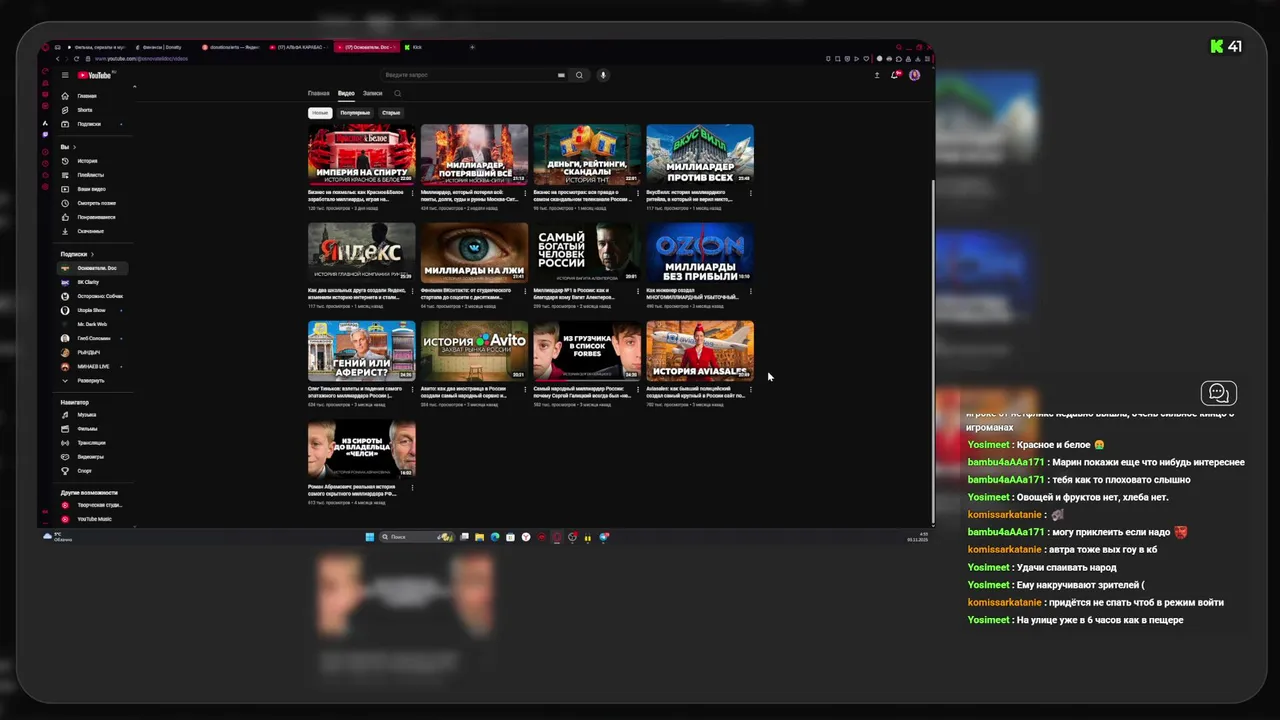Filter videos by Старые chip
Viewport: 1280px width, 720px height.
[391, 113]
